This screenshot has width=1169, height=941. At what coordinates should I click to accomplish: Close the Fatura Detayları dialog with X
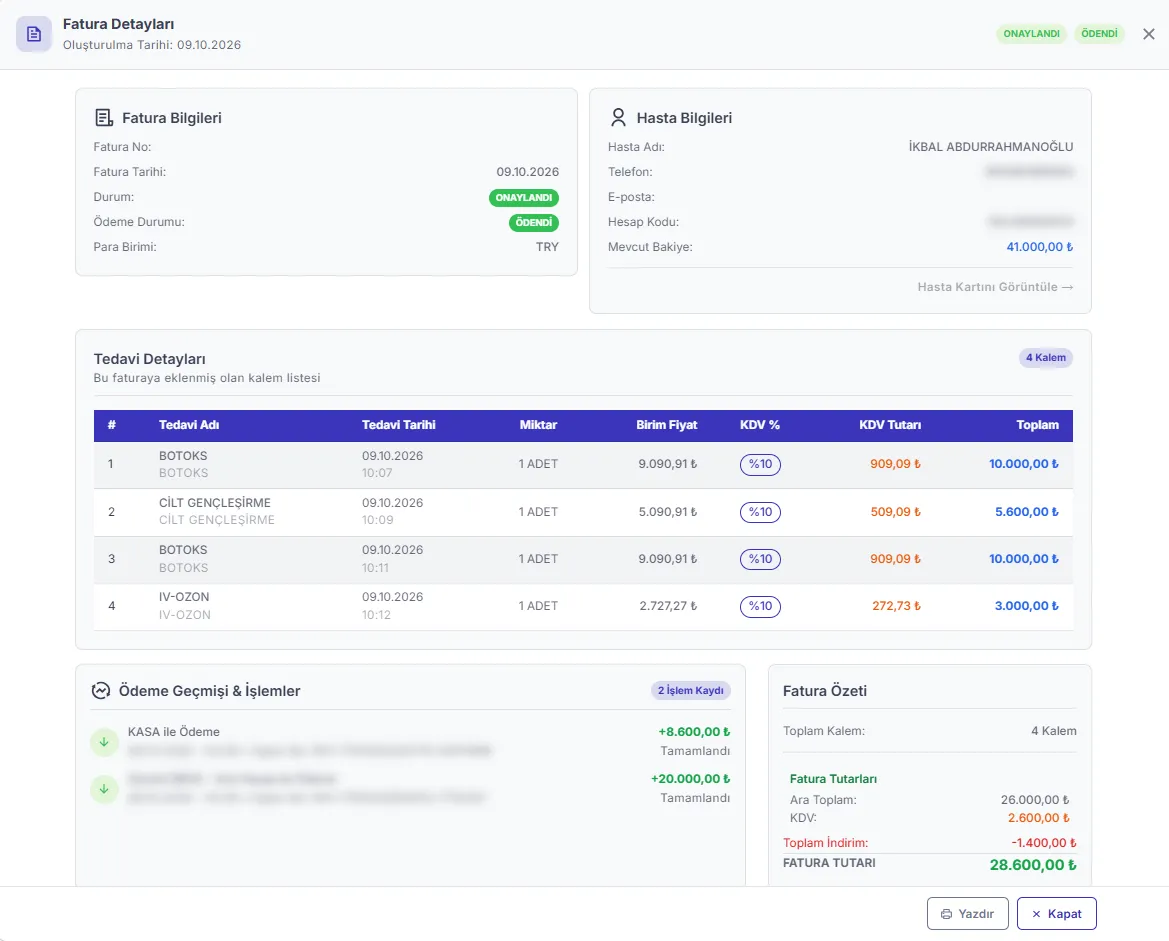(1148, 34)
